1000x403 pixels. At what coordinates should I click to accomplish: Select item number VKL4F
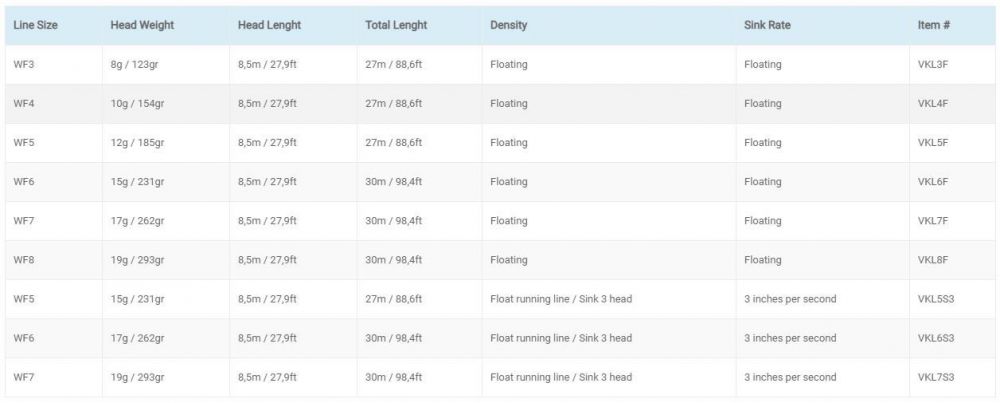tap(932, 104)
